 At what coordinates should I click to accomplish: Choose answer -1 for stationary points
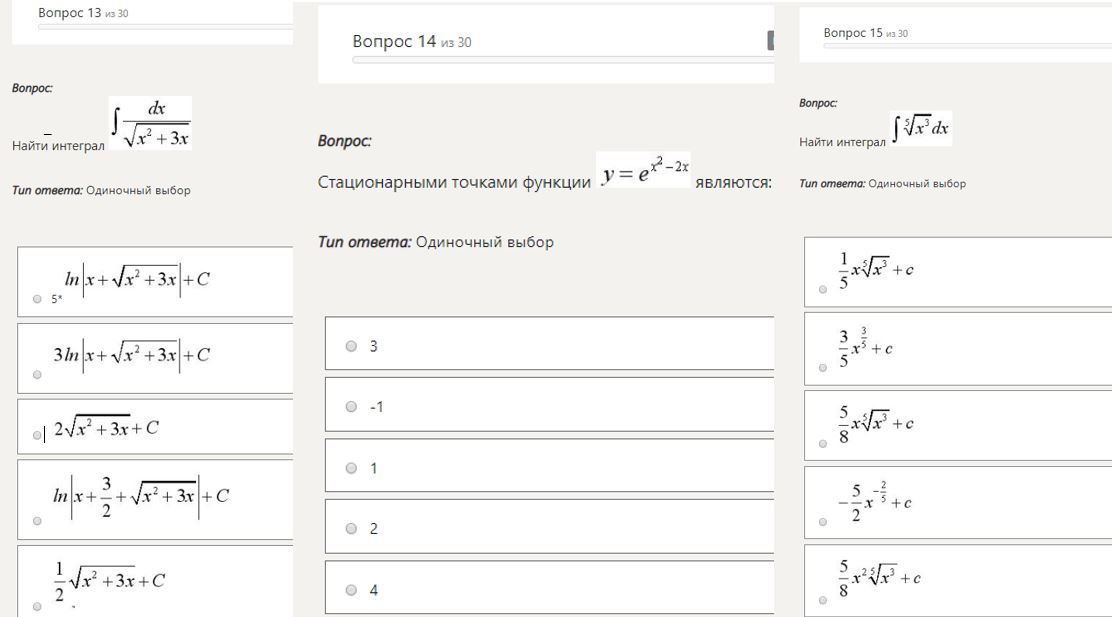351,407
